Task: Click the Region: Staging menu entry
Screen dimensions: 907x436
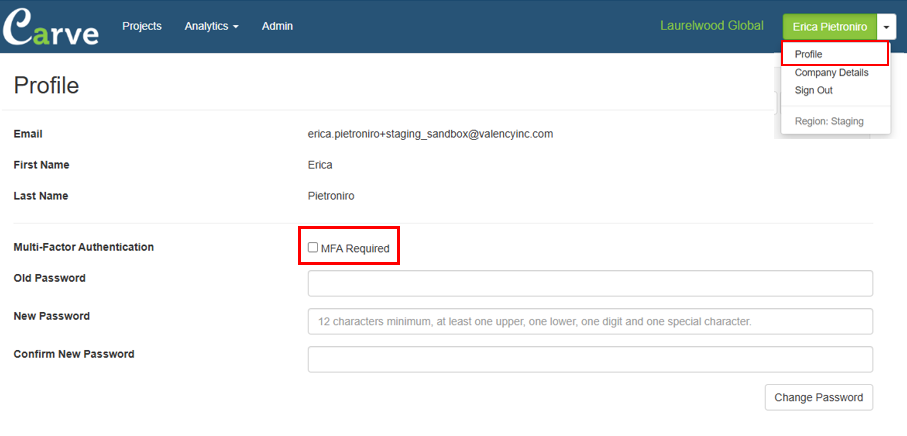Action: point(829,121)
